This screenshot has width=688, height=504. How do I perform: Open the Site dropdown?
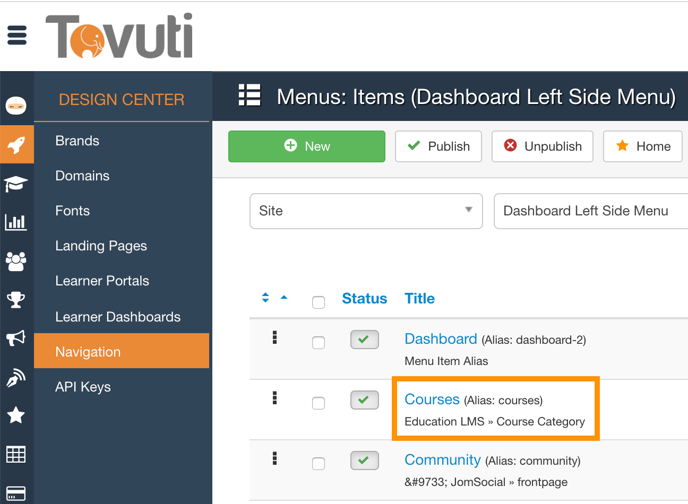pyautogui.click(x=365, y=211)
